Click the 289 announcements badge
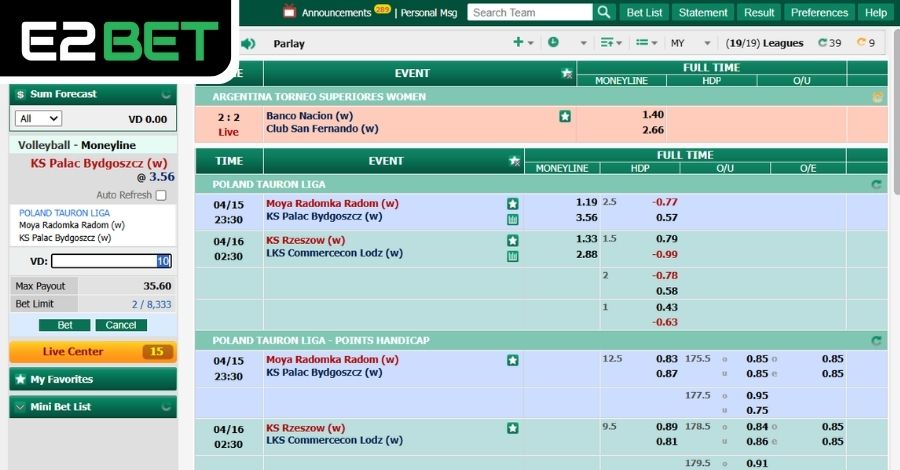This screenshot has height=470, width=900. pyautogui.click(x=382, y=9)
